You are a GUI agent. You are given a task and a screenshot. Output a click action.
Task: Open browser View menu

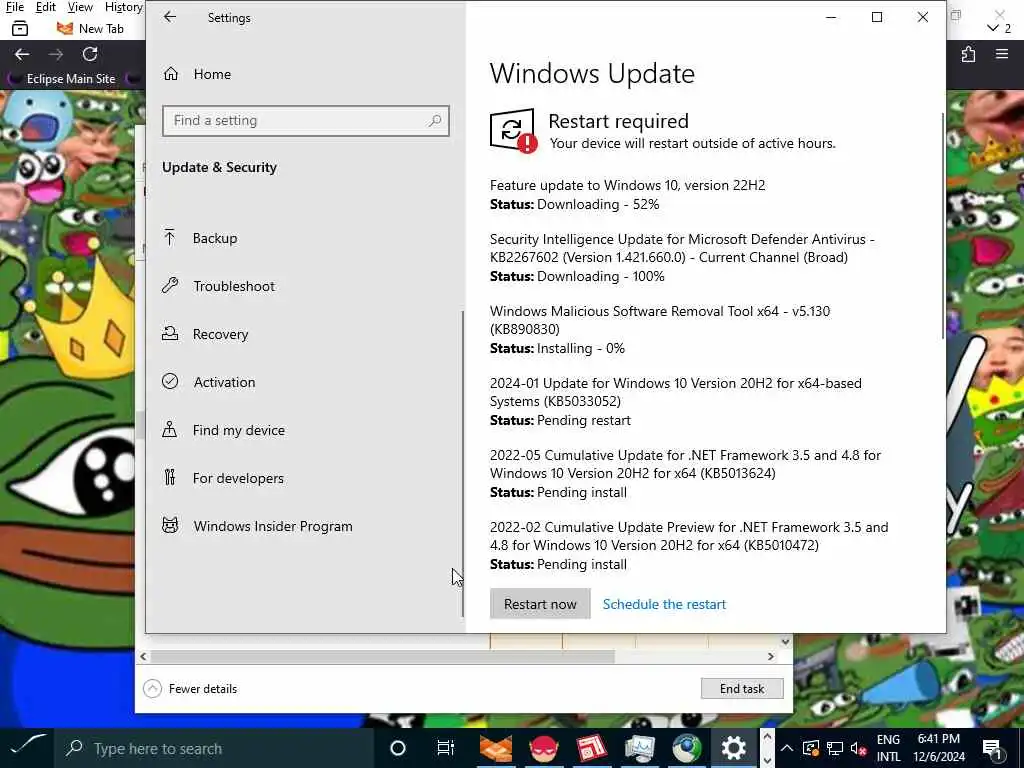coord(80,7)
